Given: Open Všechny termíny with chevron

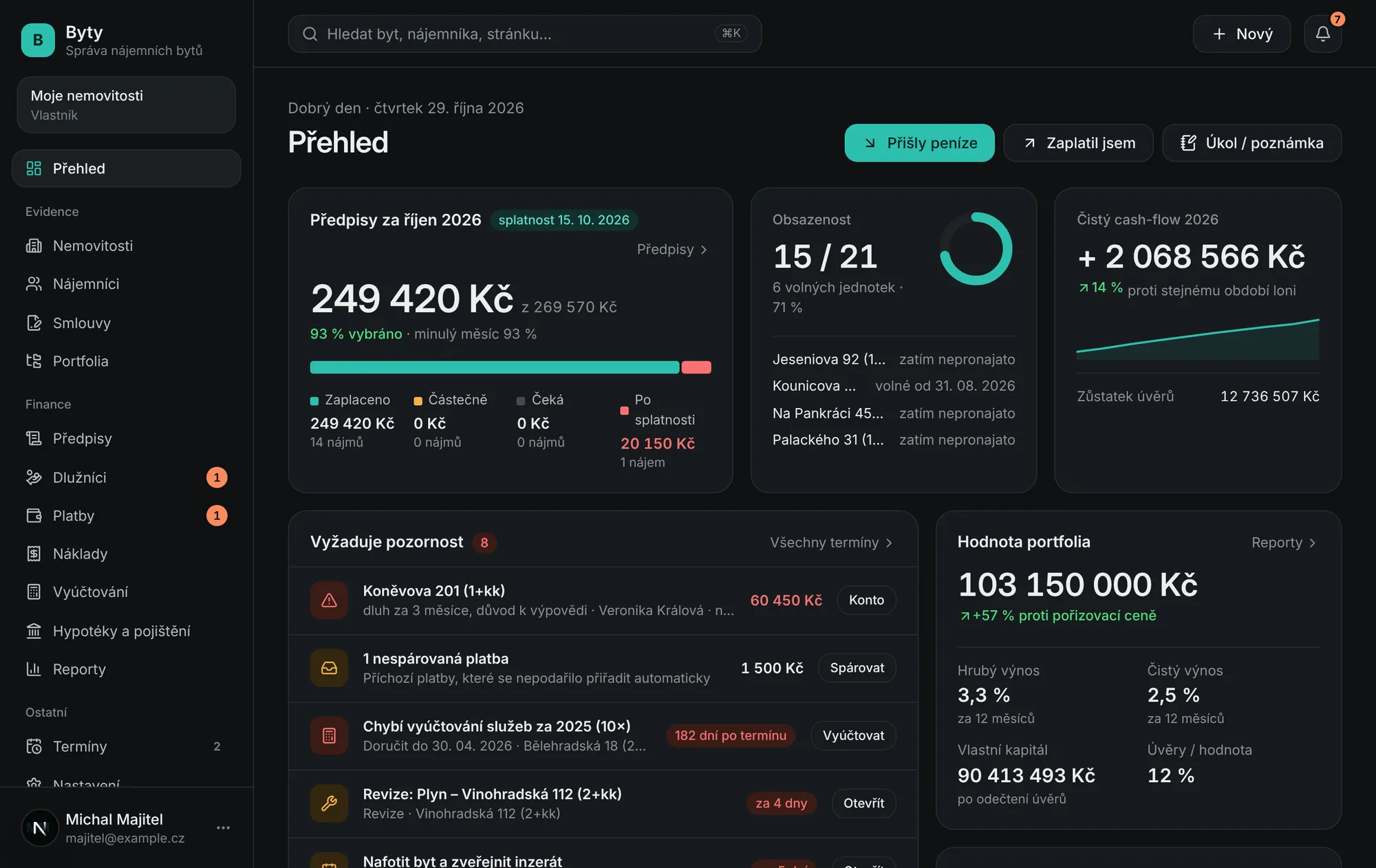Looking at the screenshot, I should pos(831,543).
